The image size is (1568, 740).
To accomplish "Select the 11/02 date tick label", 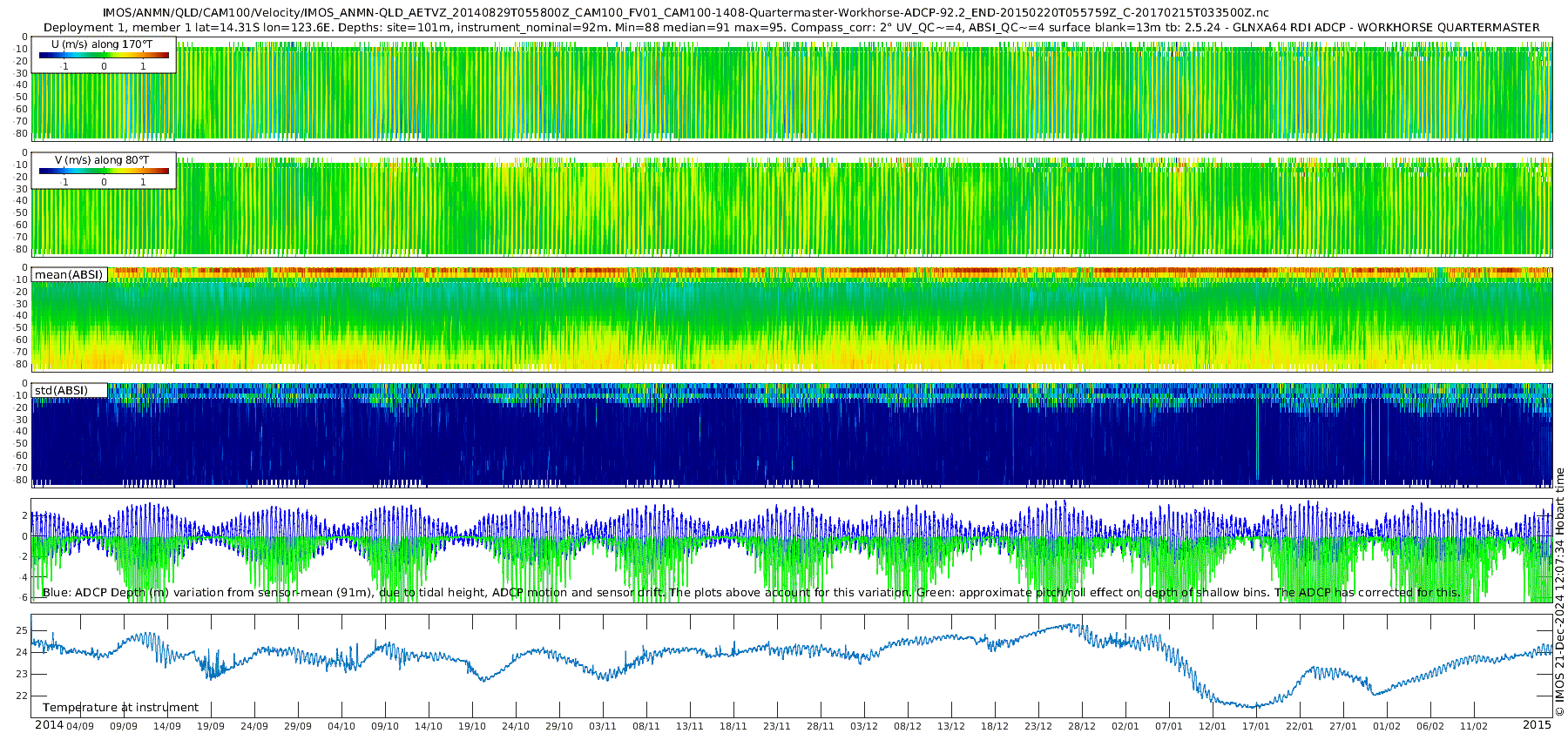I will (1474, 726).
